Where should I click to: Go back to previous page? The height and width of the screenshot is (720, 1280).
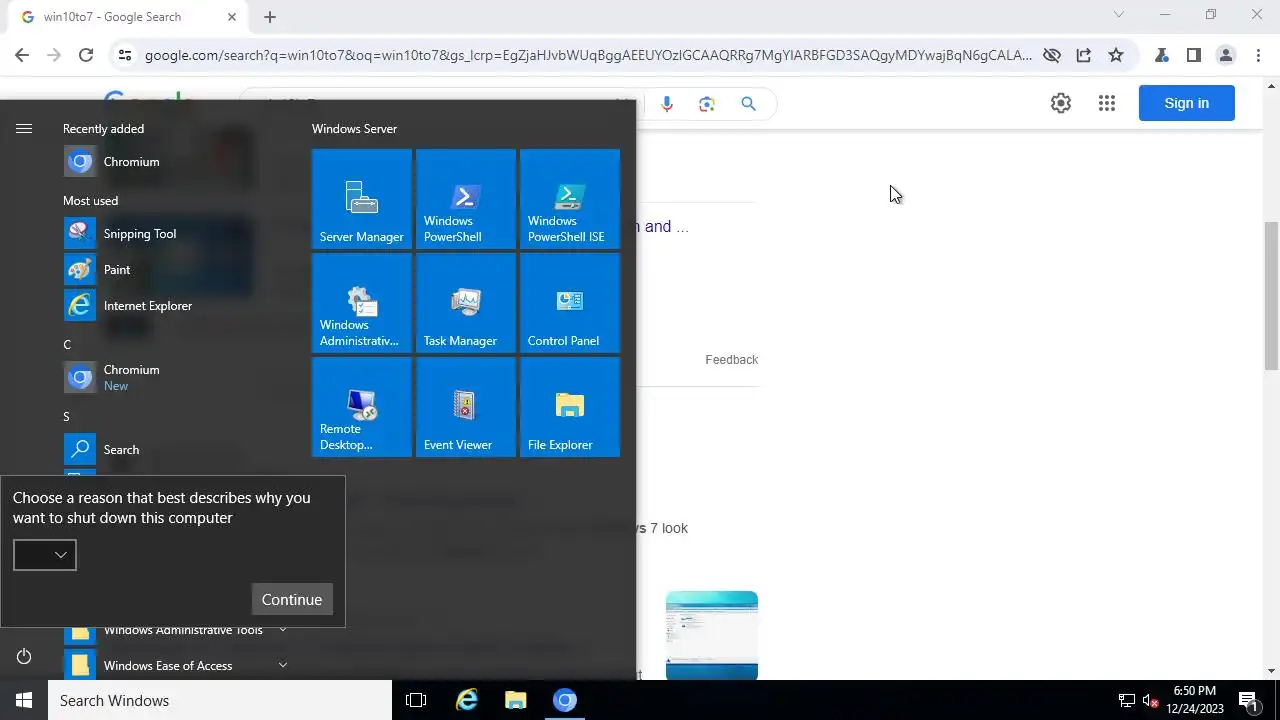[22, 55]
